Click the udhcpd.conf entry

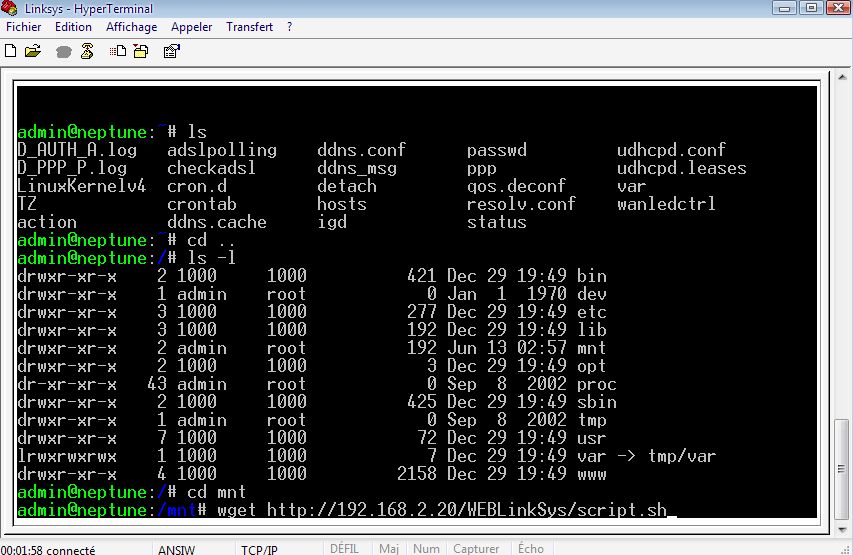(x=671, y=150)
